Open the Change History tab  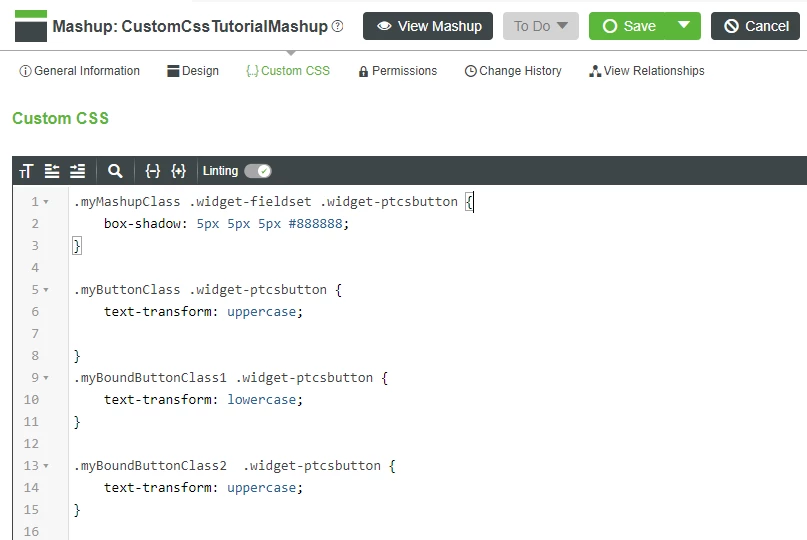coord(513,71)
